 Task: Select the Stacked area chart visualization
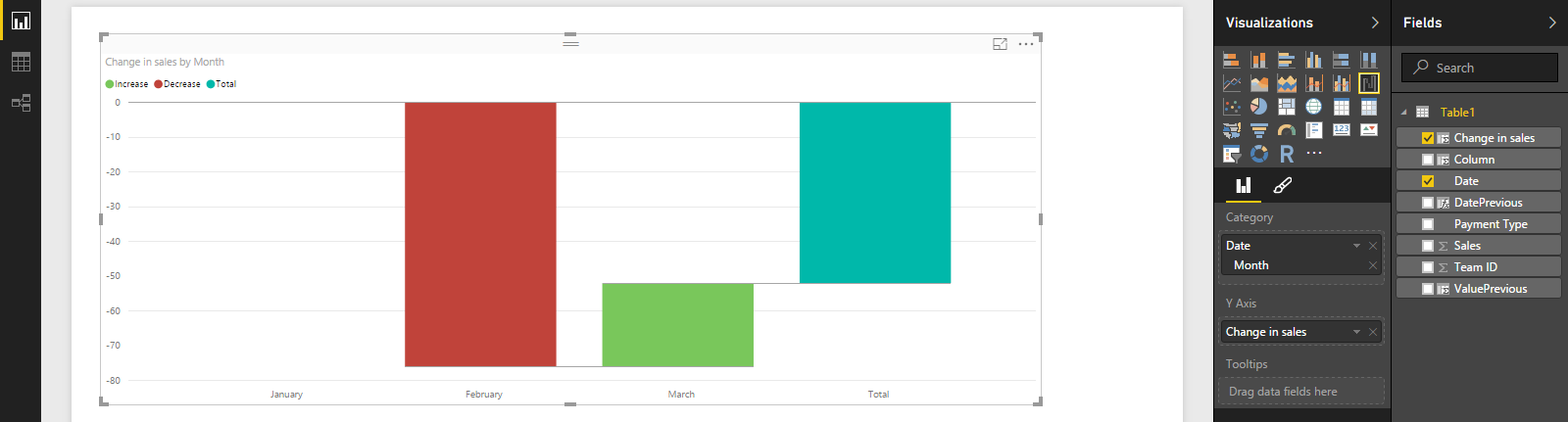tap(1287, 83)
